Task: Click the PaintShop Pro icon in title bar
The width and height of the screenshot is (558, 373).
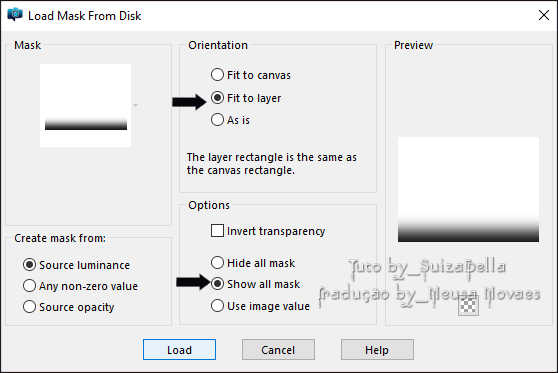Action: [x=15, y=15]
